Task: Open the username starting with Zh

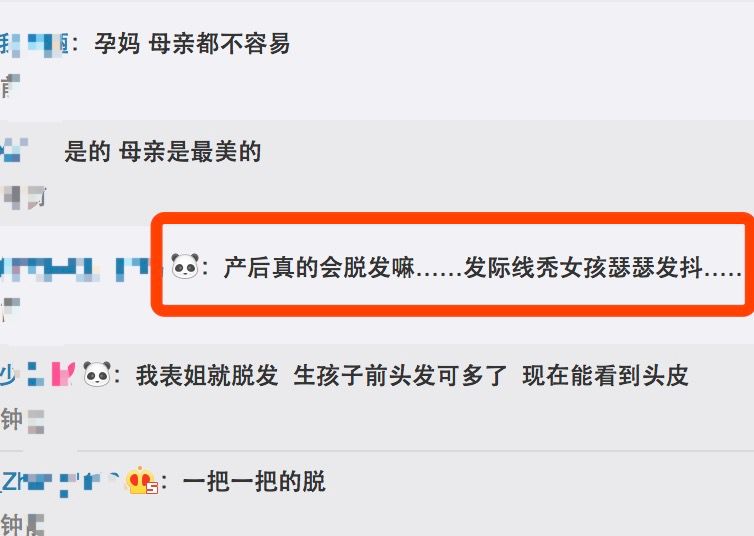Action: pos(60,482)
